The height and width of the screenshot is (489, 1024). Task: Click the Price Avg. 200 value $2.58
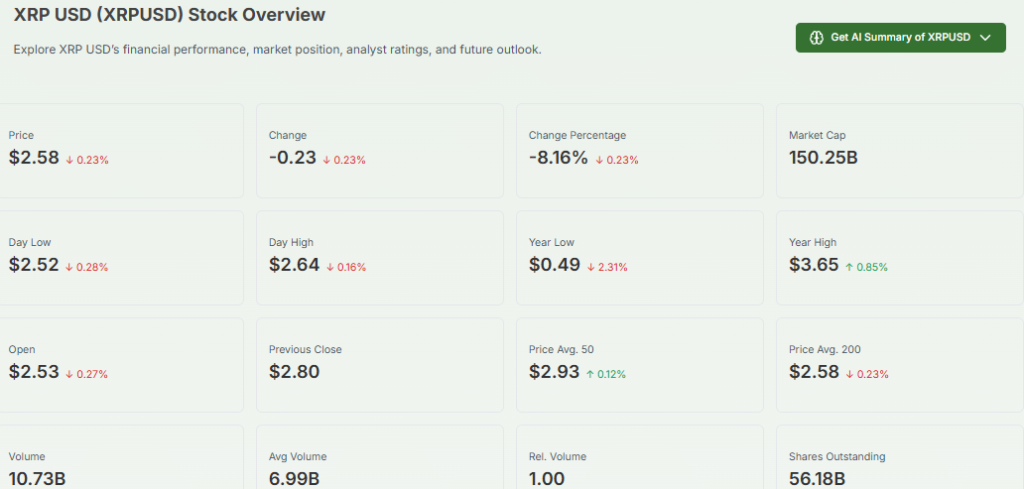pos(813,373)
